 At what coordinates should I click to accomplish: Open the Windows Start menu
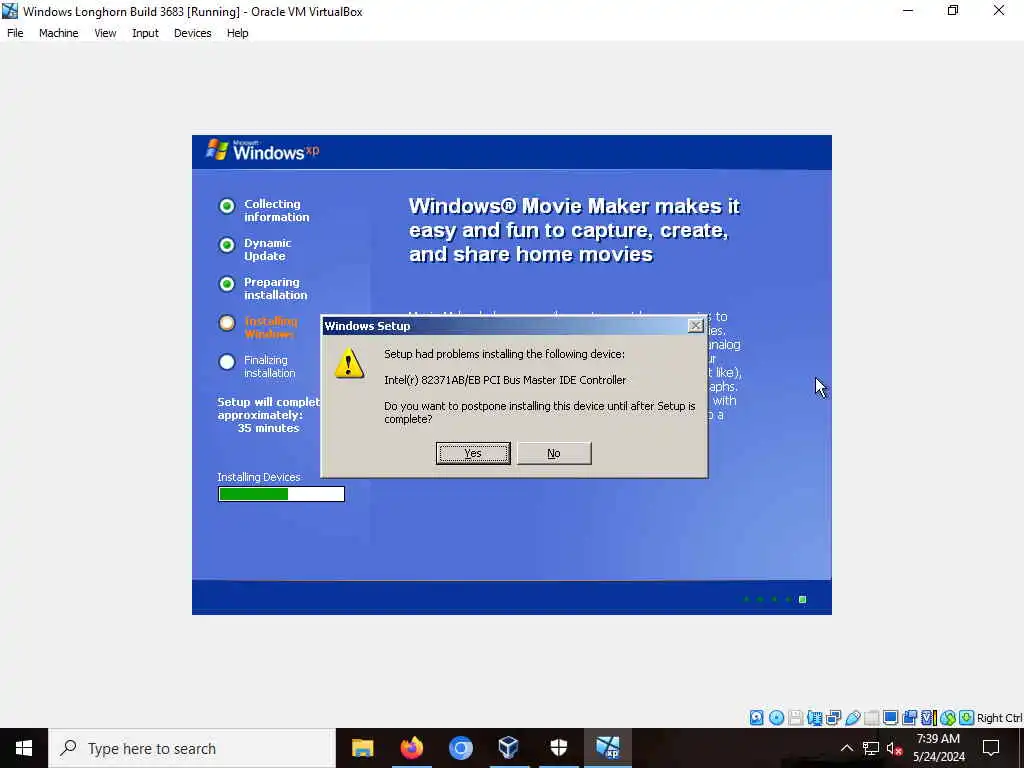point(24,748)
